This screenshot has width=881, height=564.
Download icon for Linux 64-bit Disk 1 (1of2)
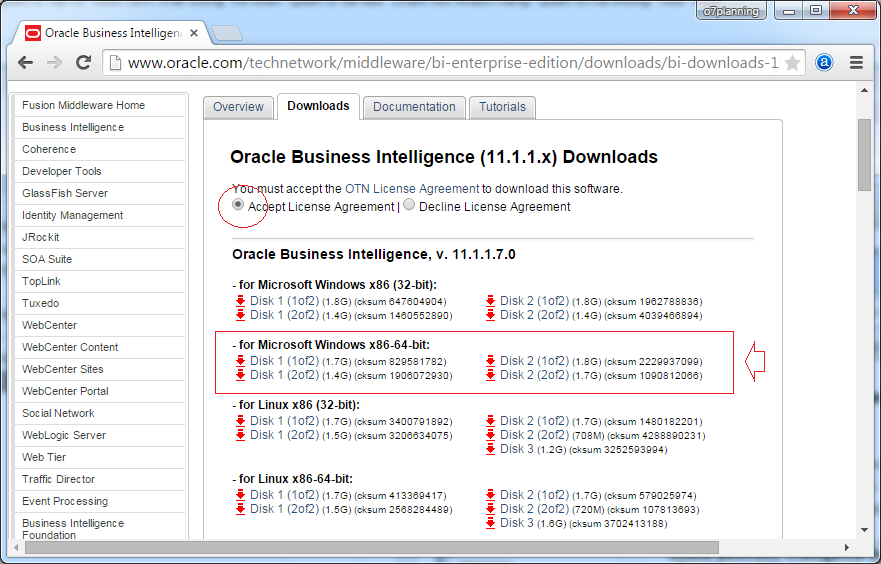[240, 495]
